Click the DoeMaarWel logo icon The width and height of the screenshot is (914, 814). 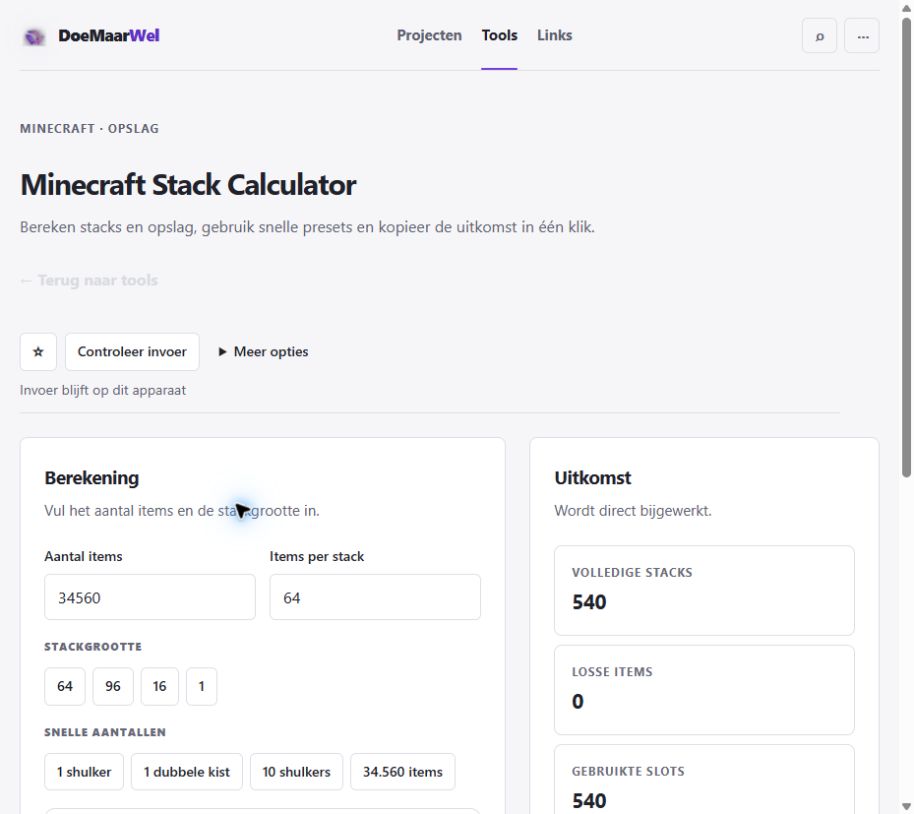click(x=34, y=36)
